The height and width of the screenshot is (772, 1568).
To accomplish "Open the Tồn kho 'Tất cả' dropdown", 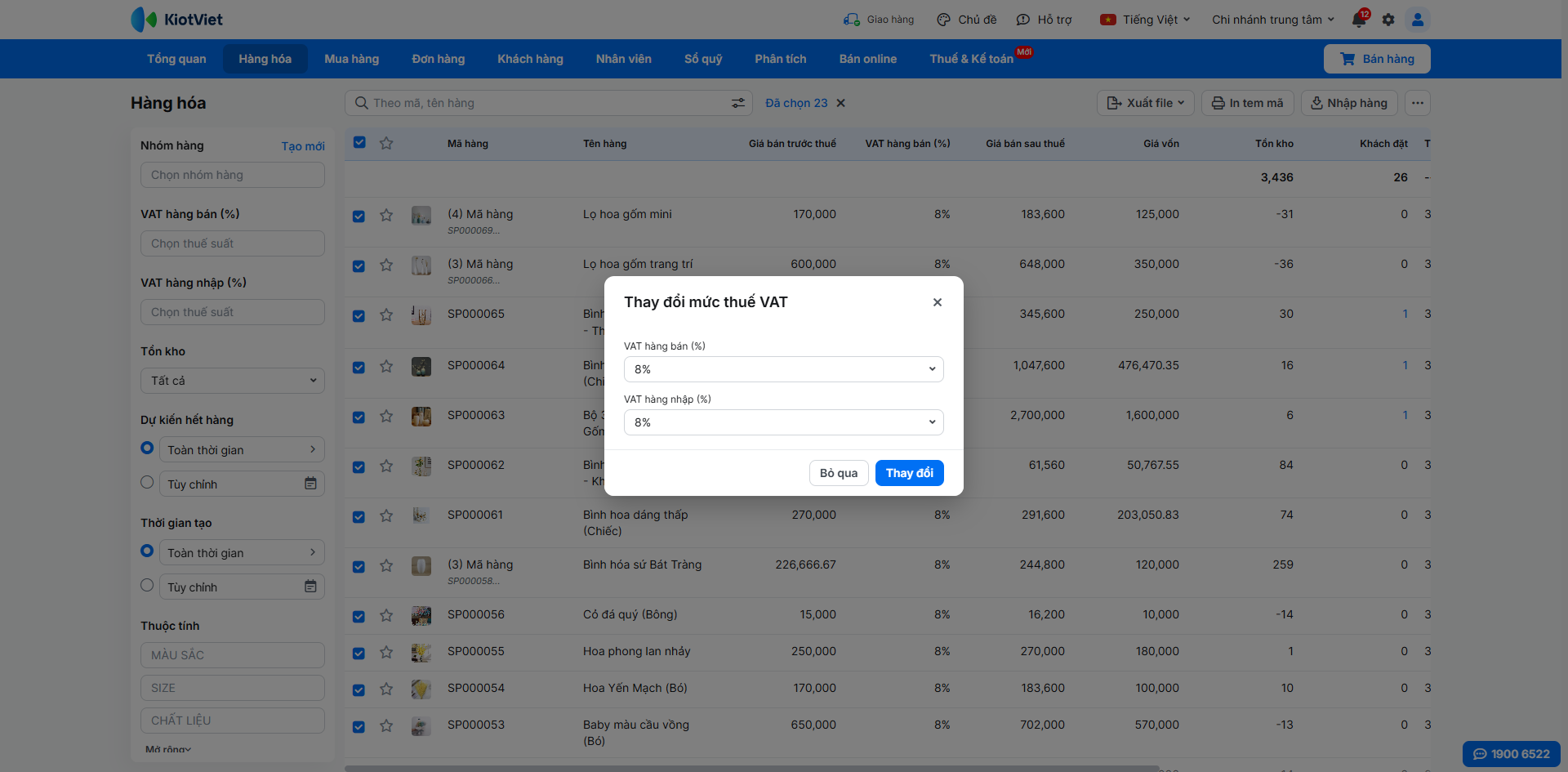I will [233, 381].
